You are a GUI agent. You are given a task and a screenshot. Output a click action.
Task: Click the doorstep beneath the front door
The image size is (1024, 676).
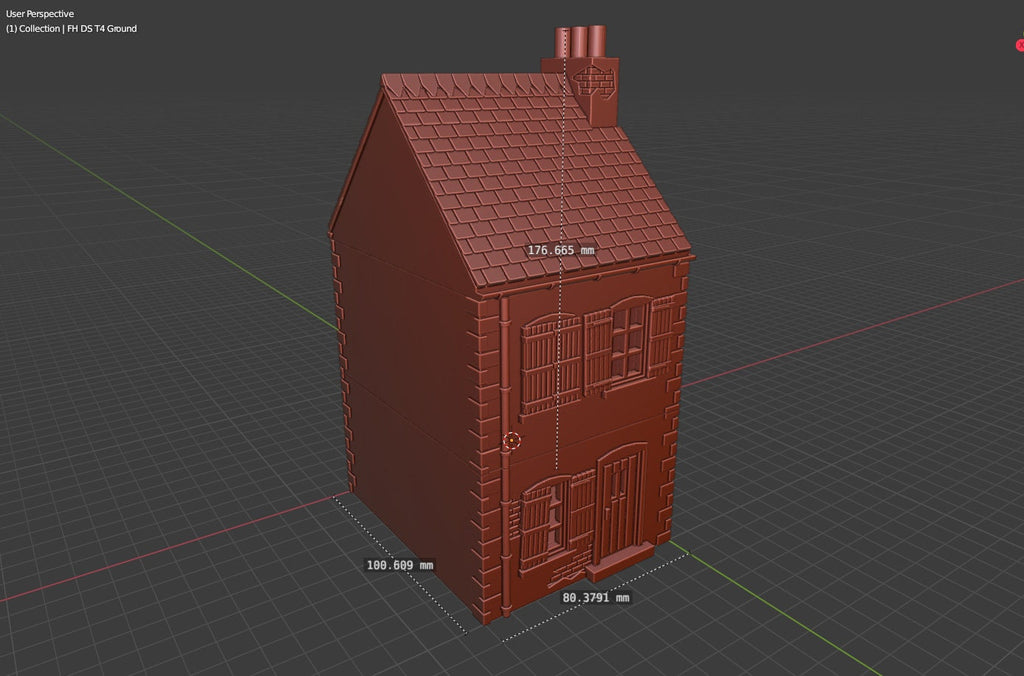point(622,565)
